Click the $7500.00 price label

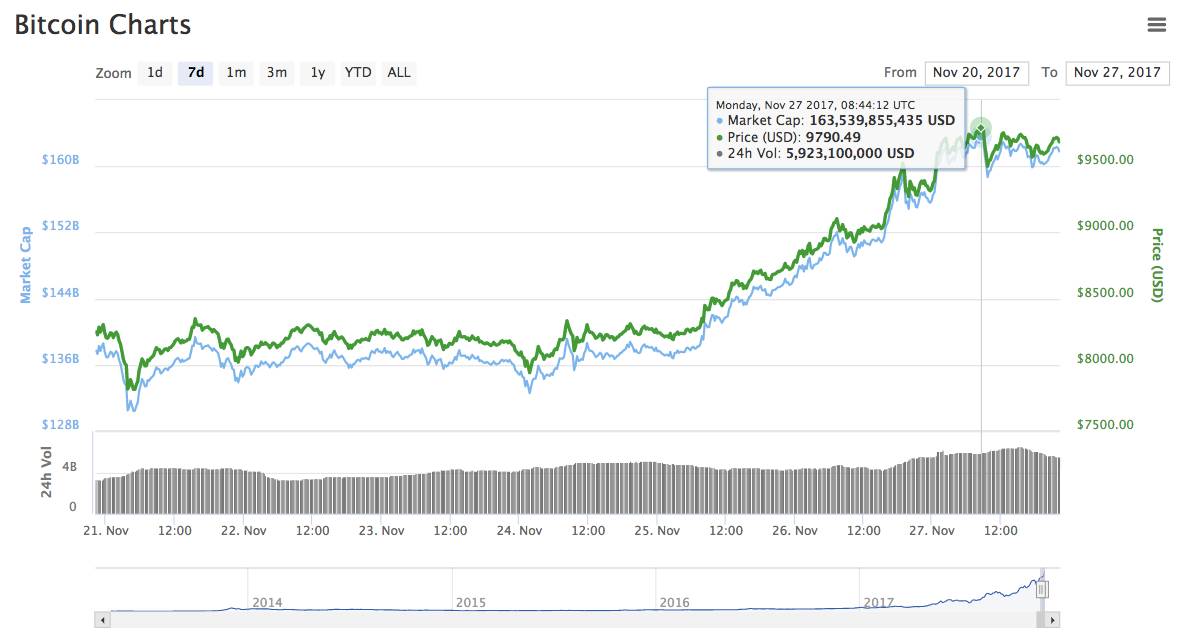coord(1106,424)
